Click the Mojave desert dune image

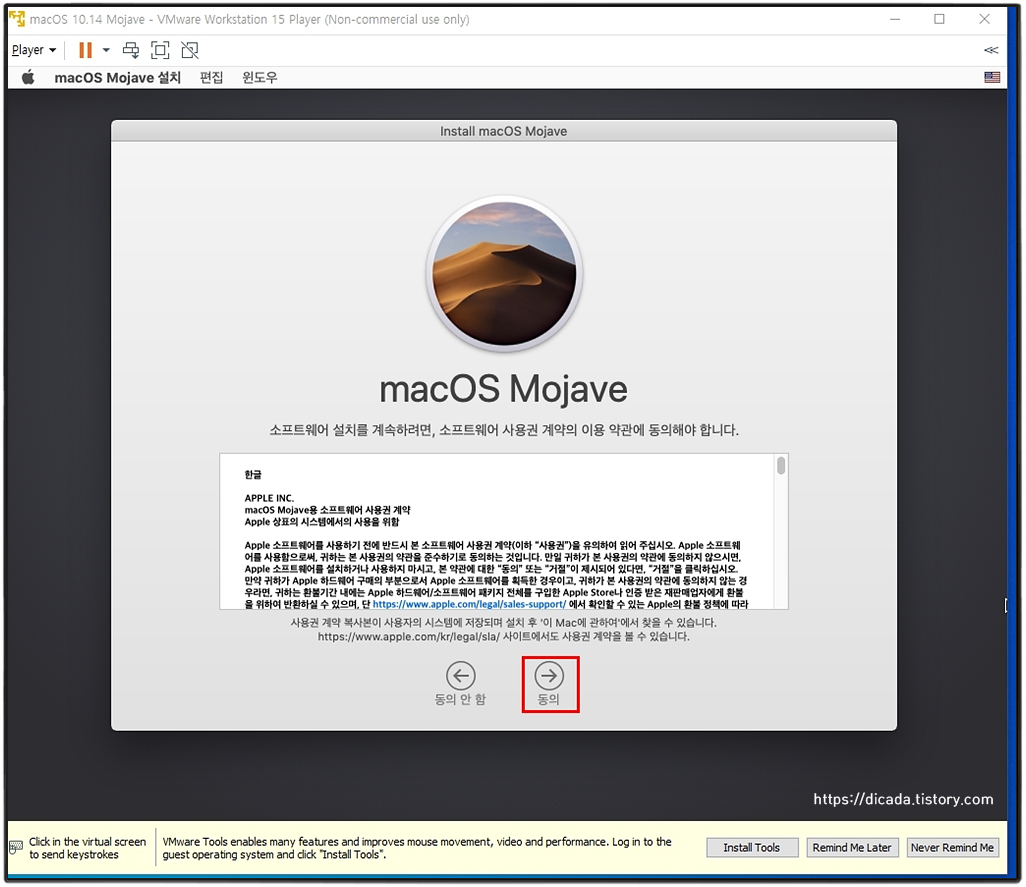click(504, 273)
